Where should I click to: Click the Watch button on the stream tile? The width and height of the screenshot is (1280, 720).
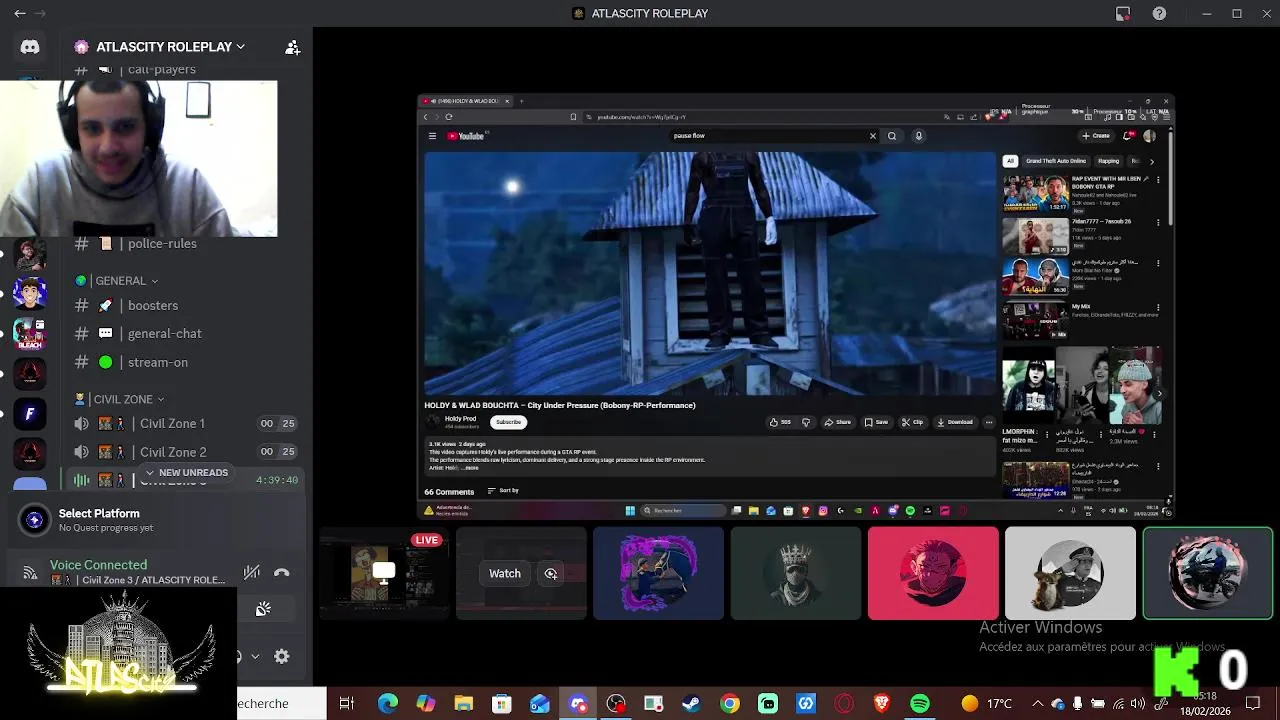[504, 573]
